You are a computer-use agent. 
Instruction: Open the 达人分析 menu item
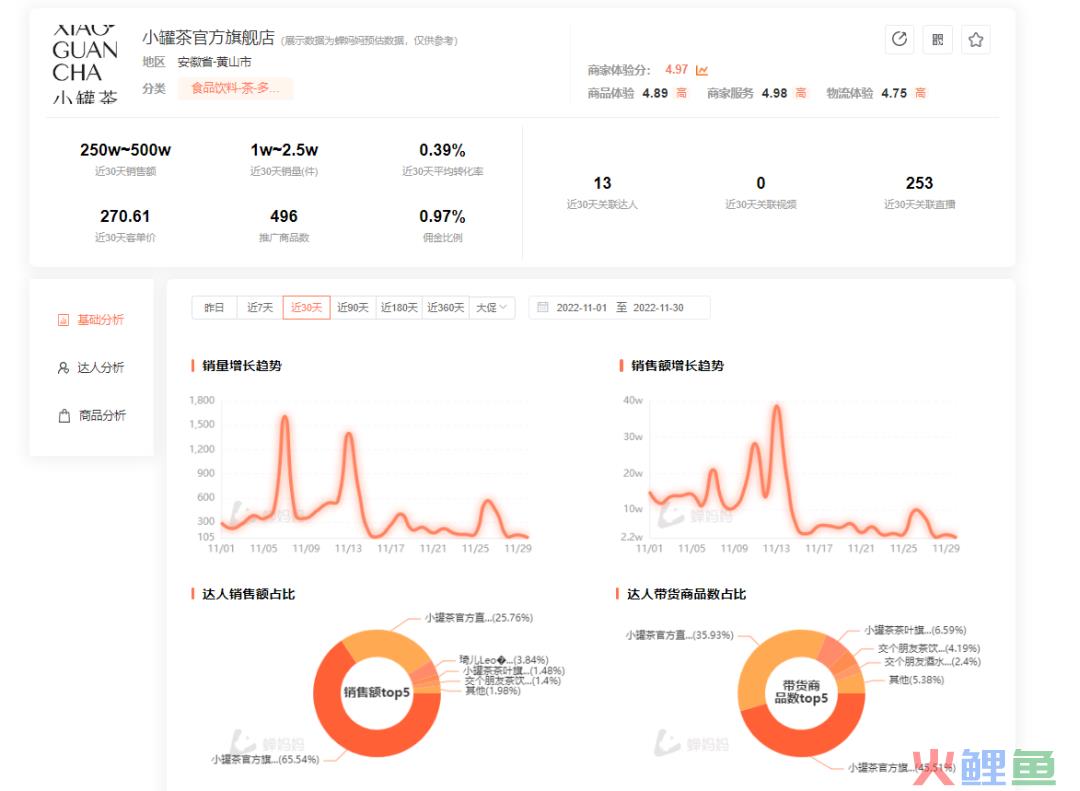tap(92, 368)
